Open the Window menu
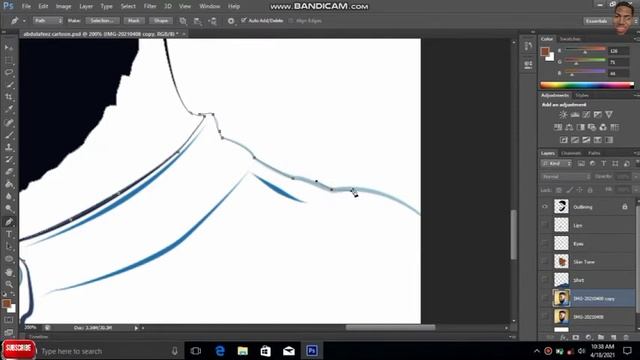This screenshot has height=360, width=640. [210, 6]
